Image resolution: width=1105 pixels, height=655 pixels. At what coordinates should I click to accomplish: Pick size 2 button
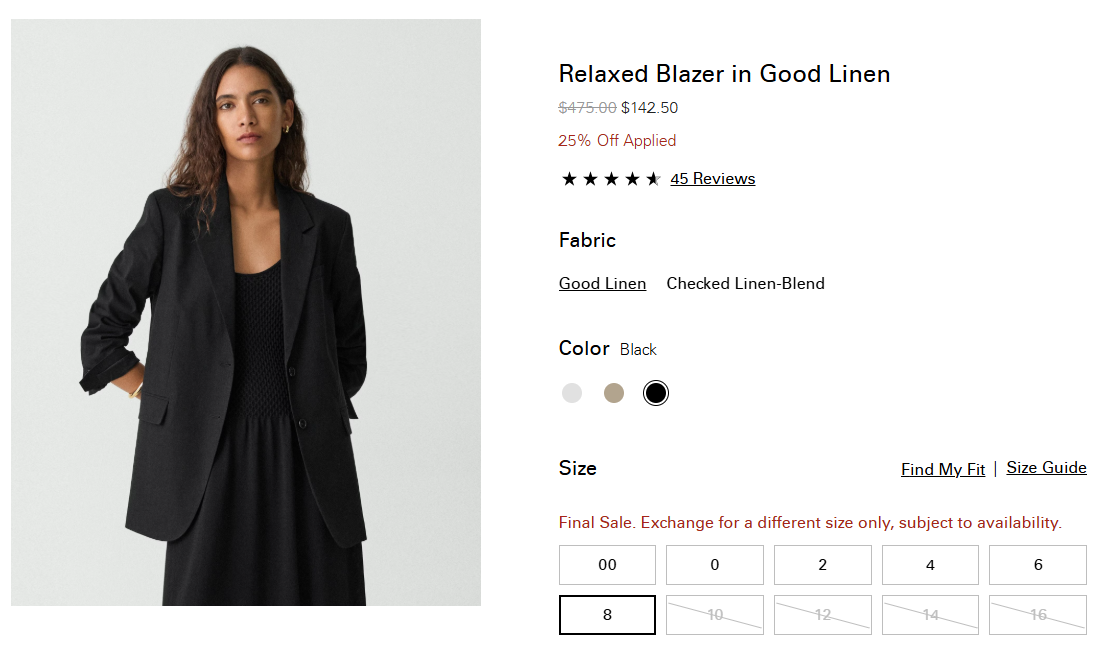tap(822, 565)
